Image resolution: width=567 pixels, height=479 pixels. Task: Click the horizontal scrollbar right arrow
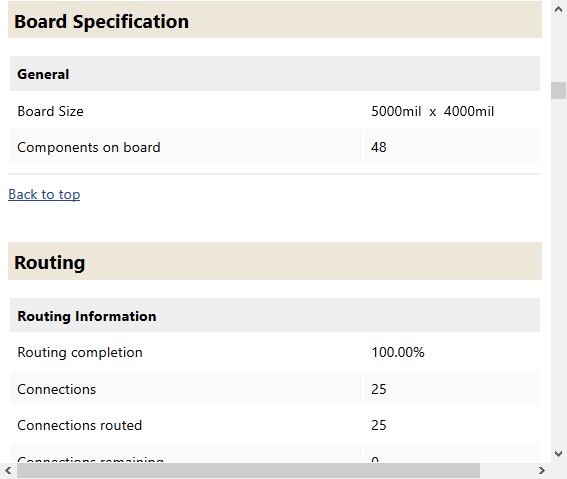[541, 471]
